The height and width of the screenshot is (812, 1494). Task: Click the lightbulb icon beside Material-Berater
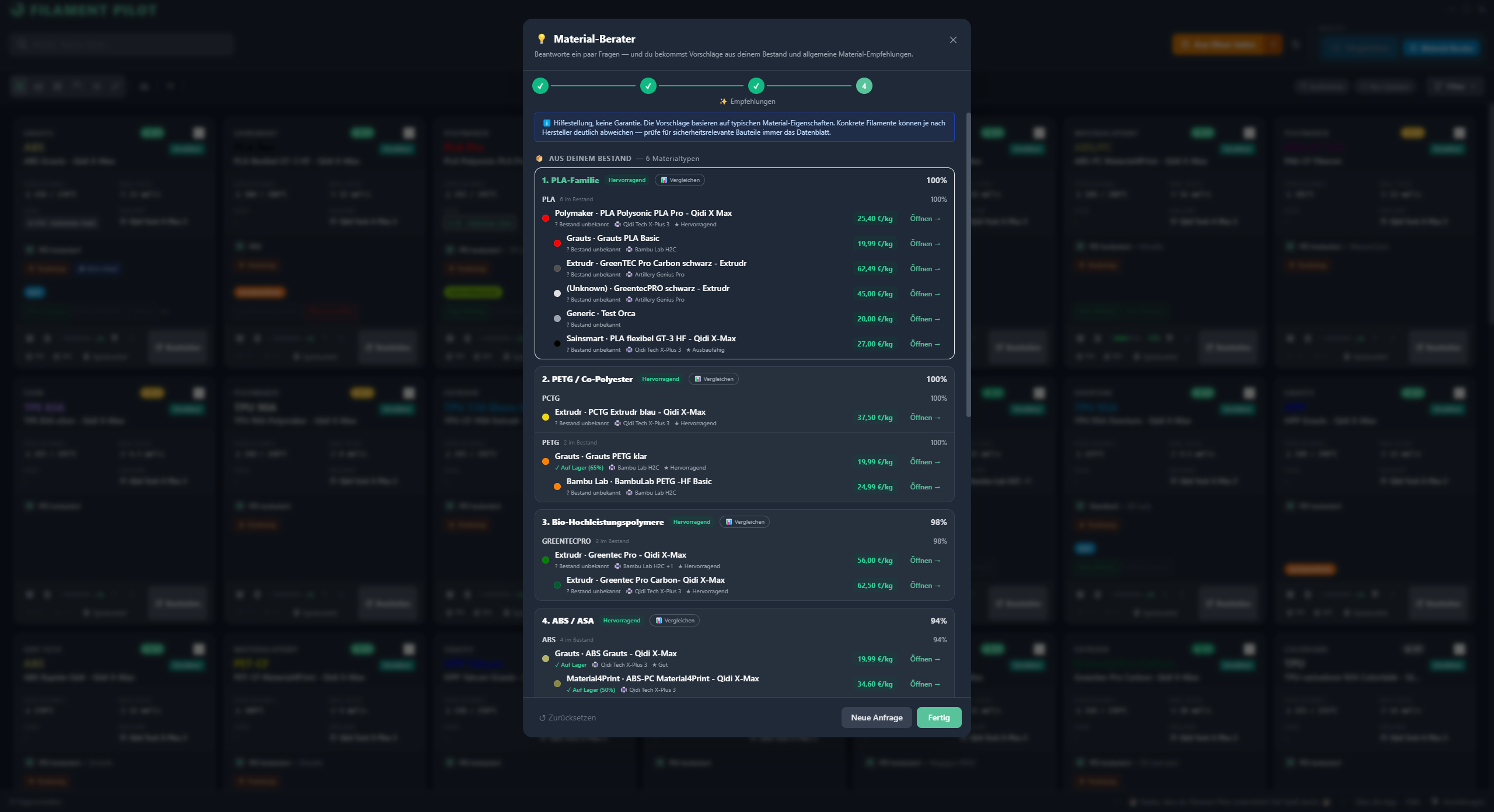pyautogui.click(x=542, y=39)
